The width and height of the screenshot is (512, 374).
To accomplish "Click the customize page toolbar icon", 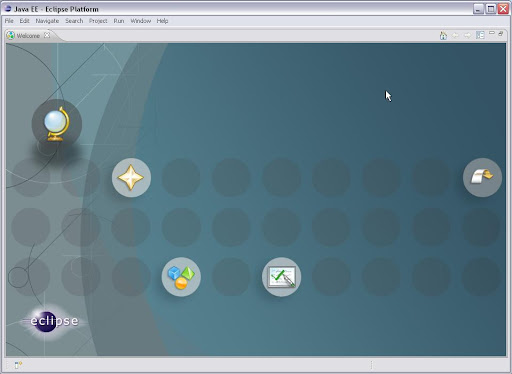I will coord(480,35).
